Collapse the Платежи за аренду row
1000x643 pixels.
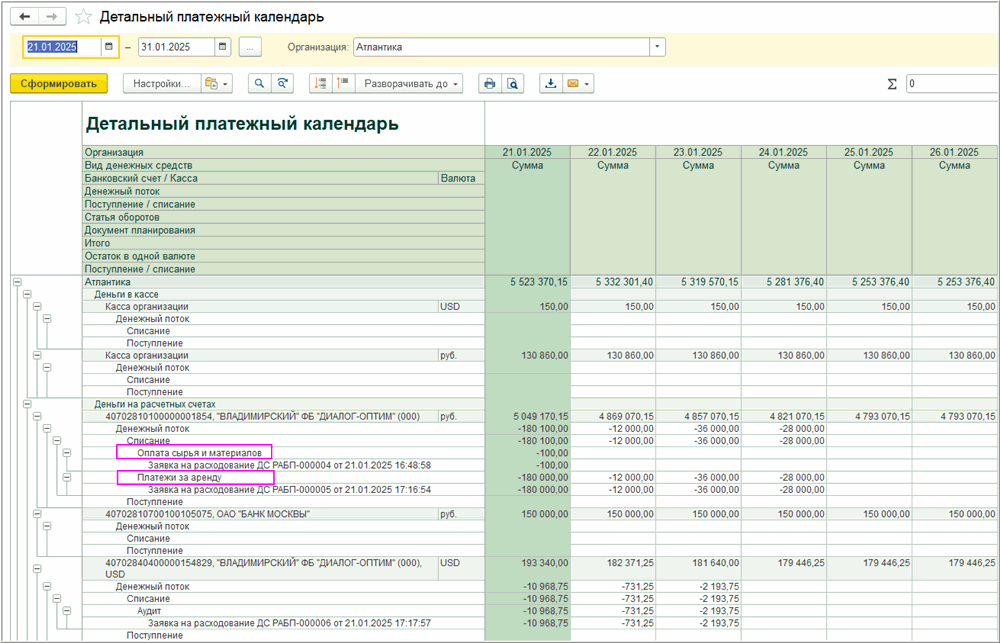pyautogui.click(x=67, y=478)
